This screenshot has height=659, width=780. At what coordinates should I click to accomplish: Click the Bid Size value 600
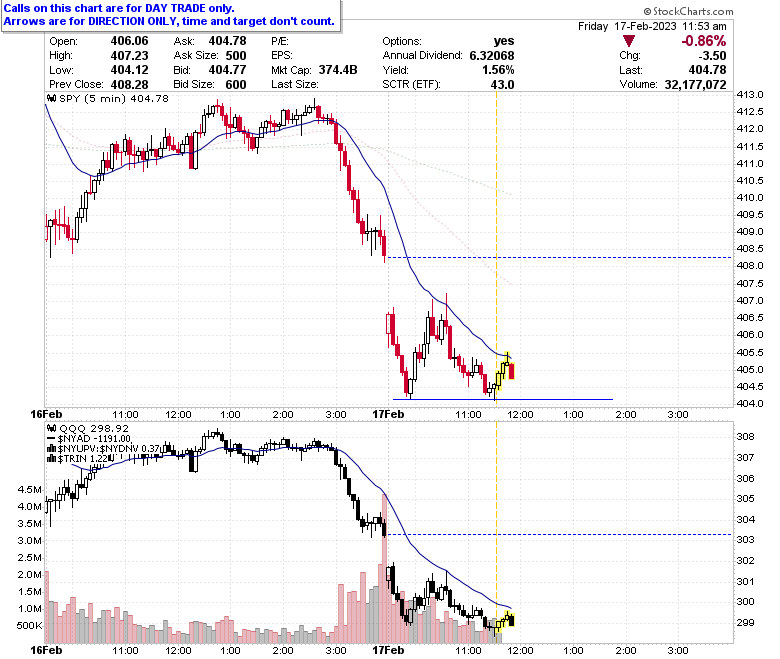(236, 84)
